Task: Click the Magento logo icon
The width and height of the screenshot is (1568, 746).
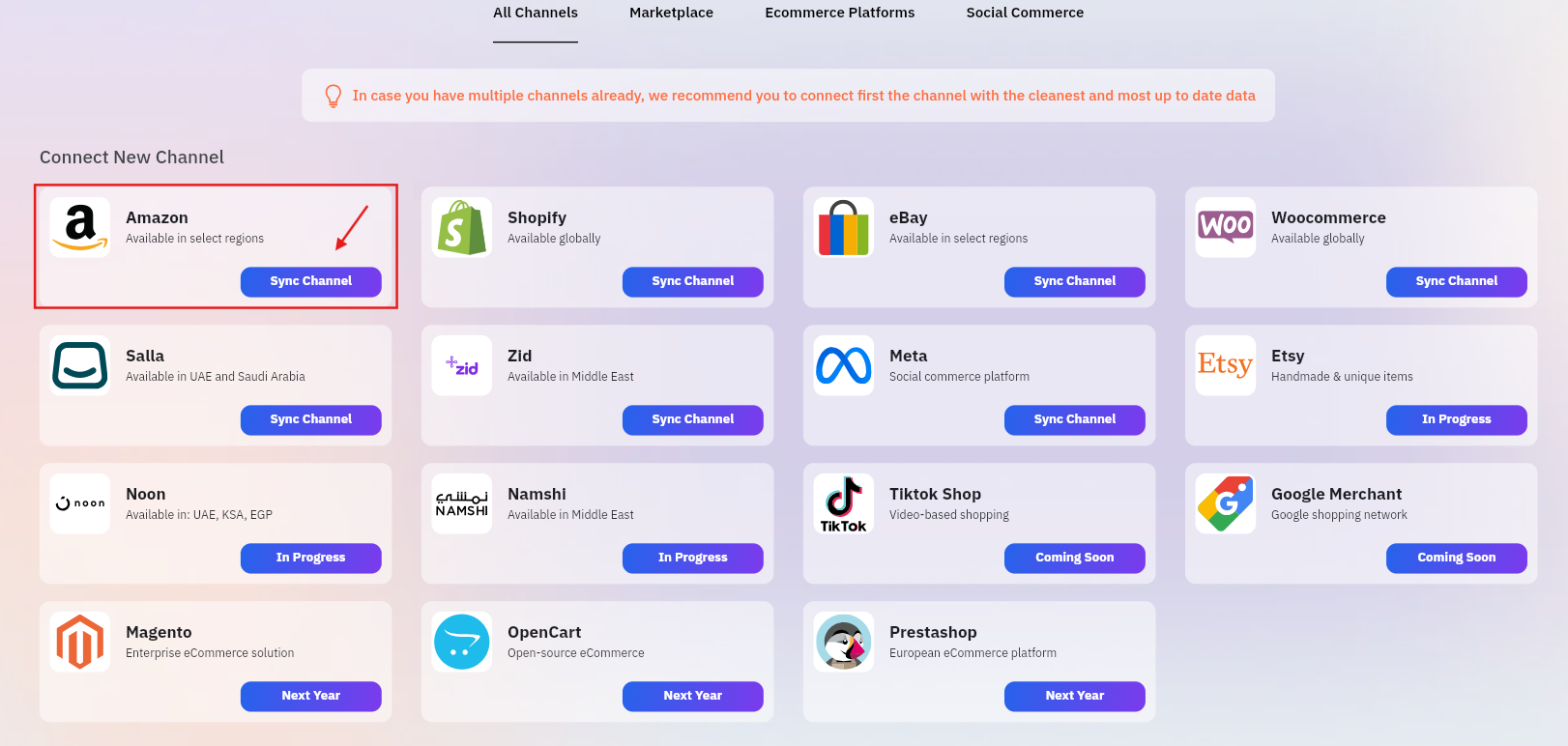Action: click(x=80, y=642)
